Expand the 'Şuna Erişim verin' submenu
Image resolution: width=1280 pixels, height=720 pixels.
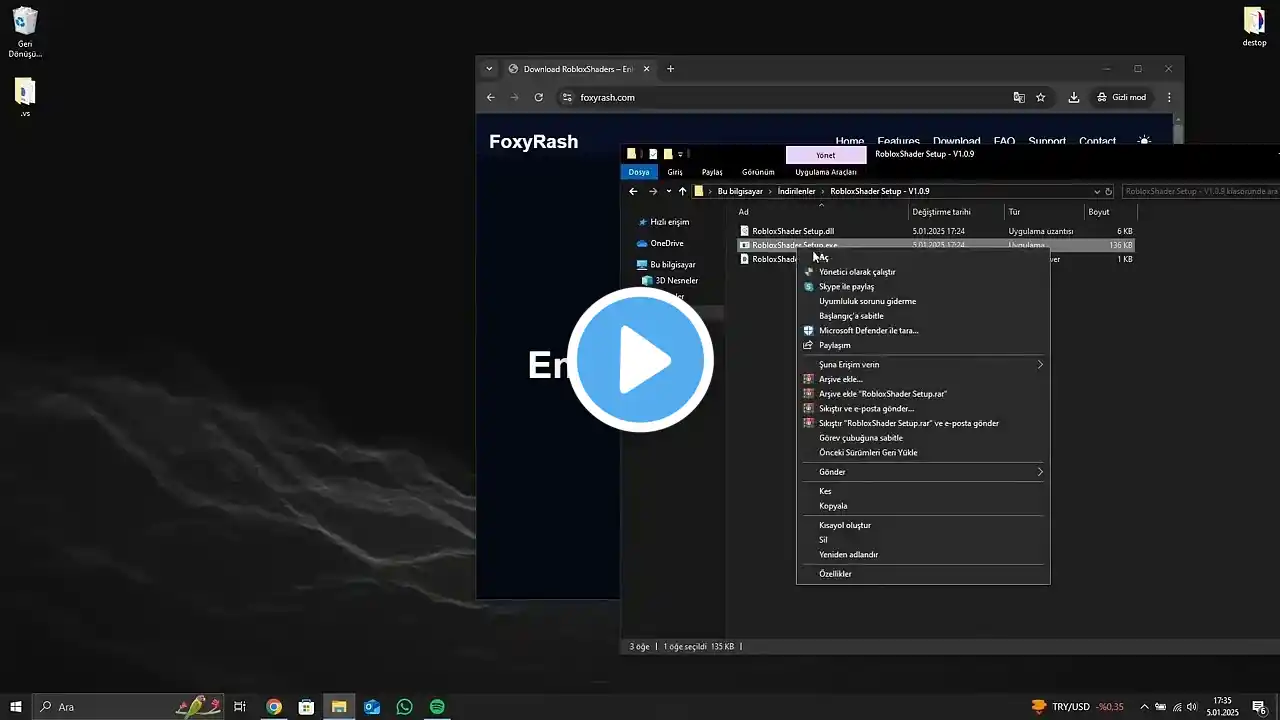pos(923,365)
